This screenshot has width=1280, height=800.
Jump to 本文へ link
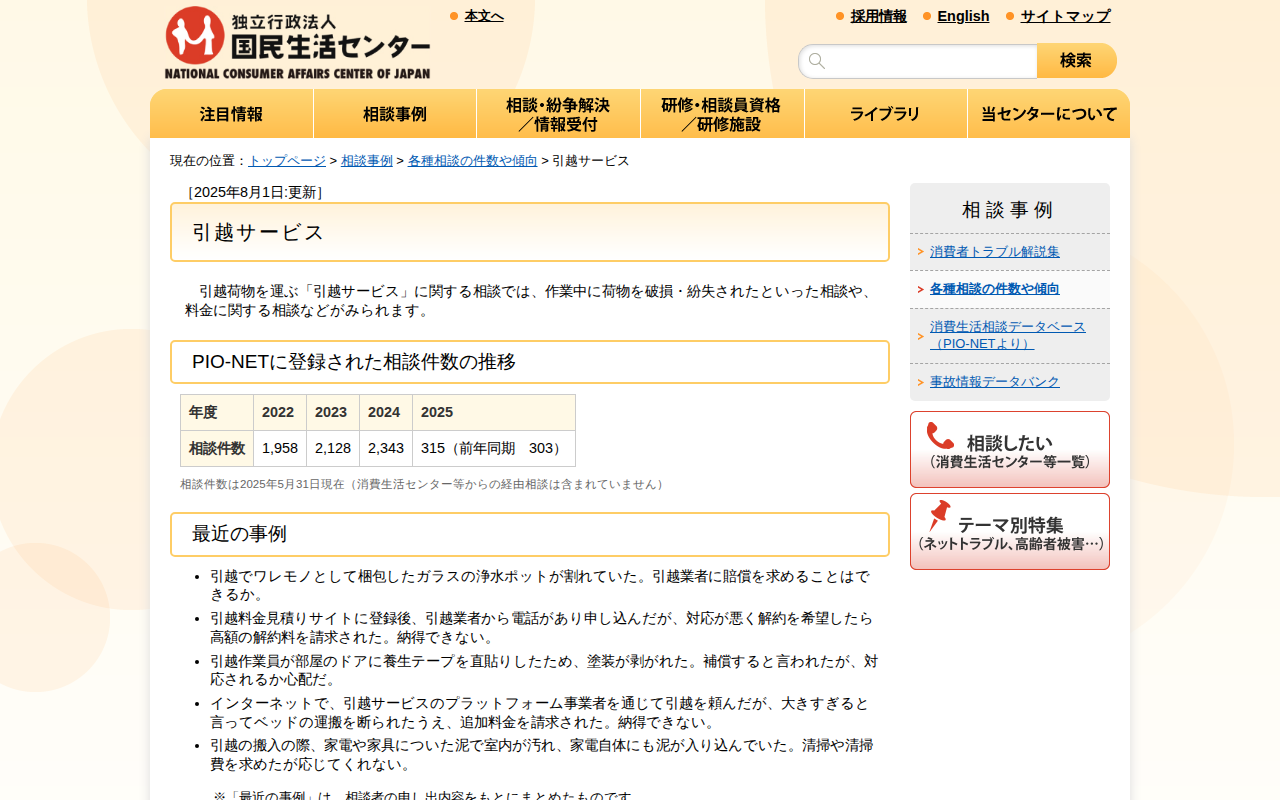(x=484, y=16)
